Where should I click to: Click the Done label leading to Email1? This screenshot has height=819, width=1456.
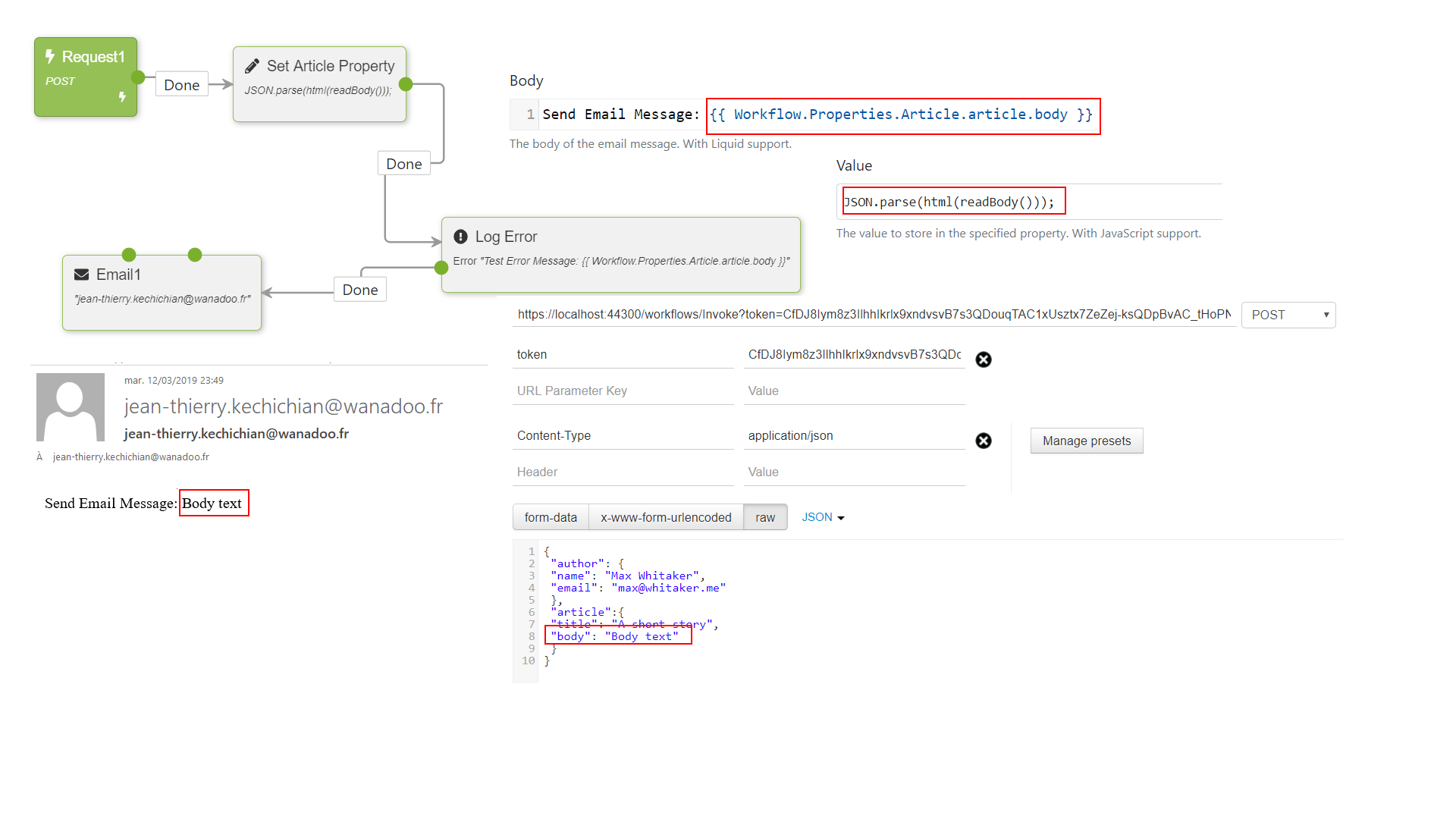point(360,290)
